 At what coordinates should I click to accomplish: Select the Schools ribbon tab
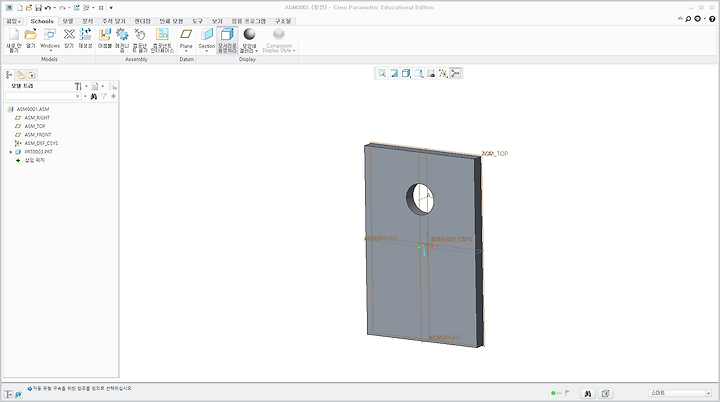click(42, 21)
